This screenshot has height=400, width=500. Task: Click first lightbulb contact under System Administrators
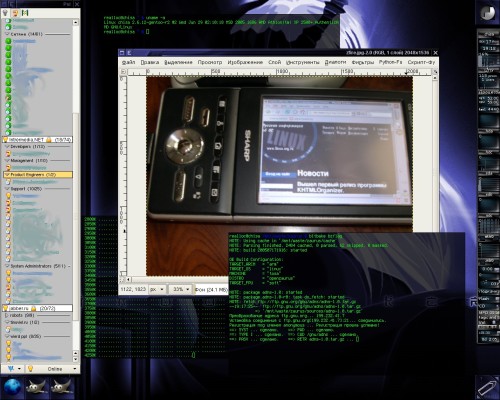[8, 273]
